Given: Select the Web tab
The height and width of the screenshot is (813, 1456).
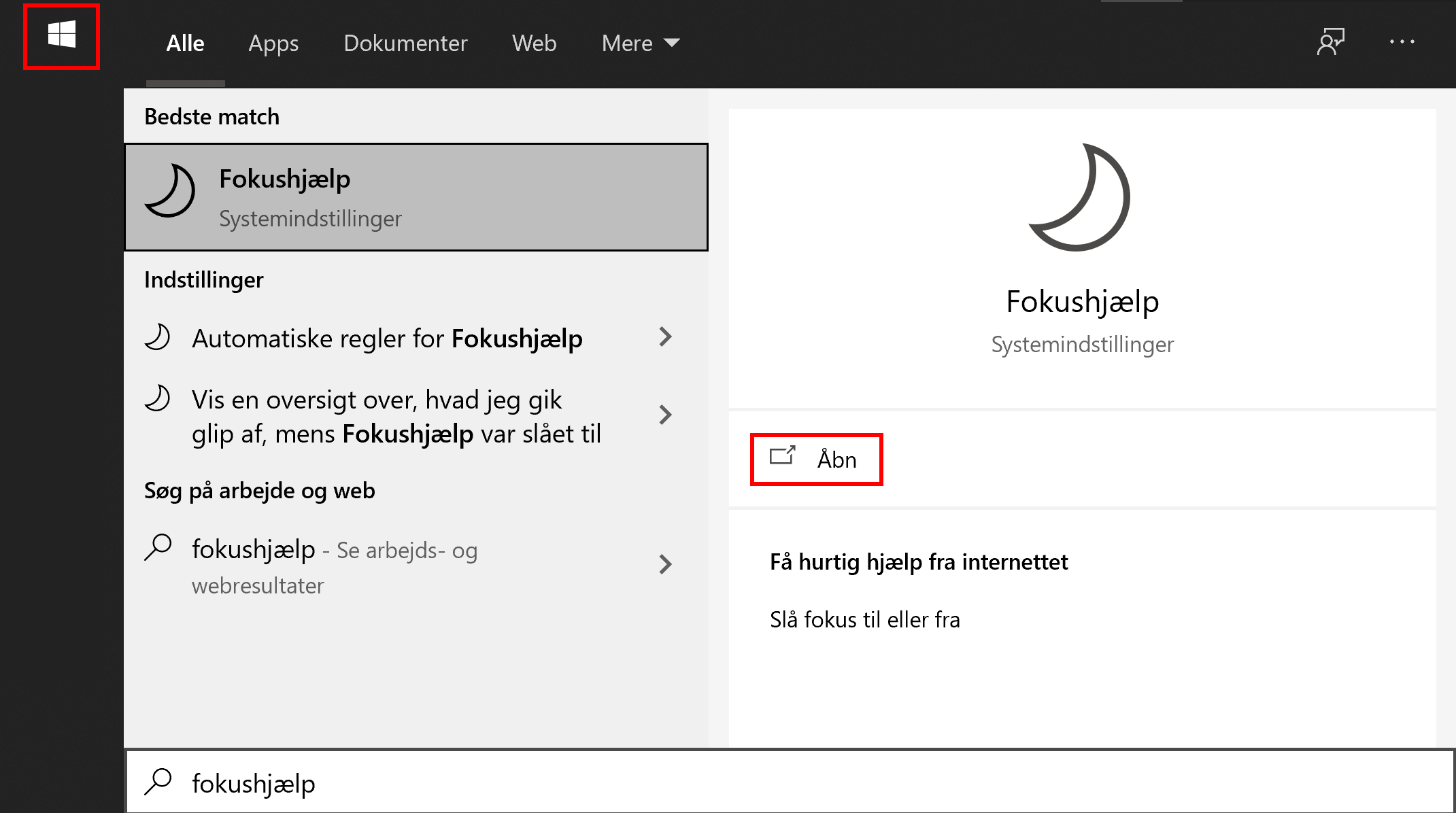Looking at the screenshot, I should pyautogui.click(x=534, y=44).
